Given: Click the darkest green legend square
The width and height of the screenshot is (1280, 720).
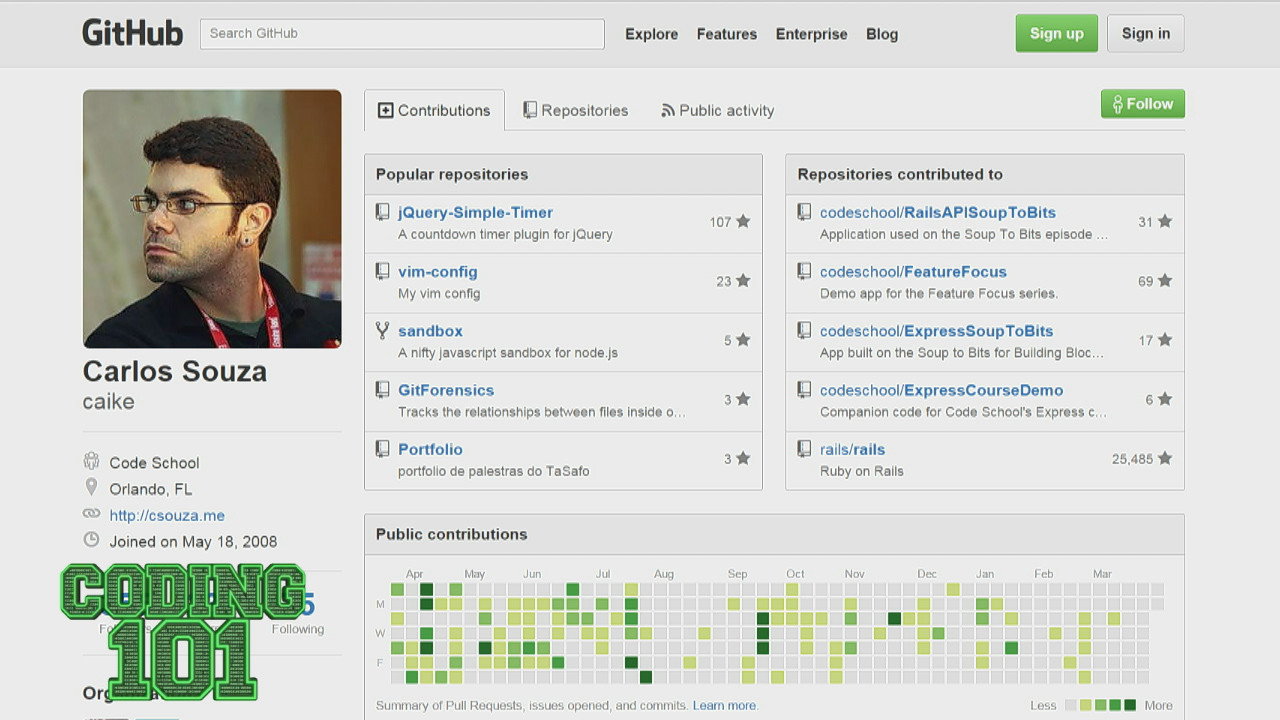Looking at the screenshot, I should (x=1130, y=705).
